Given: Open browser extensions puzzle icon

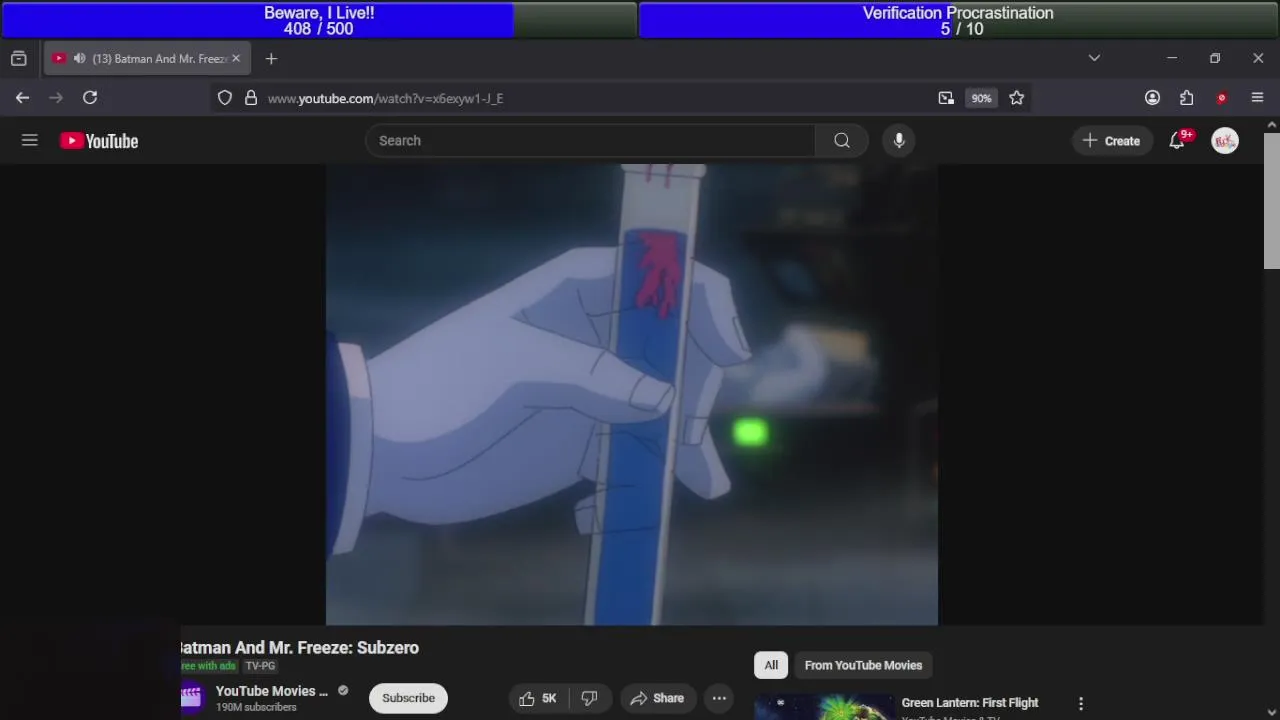Looking at the screenshot, I should point(1187,98).
